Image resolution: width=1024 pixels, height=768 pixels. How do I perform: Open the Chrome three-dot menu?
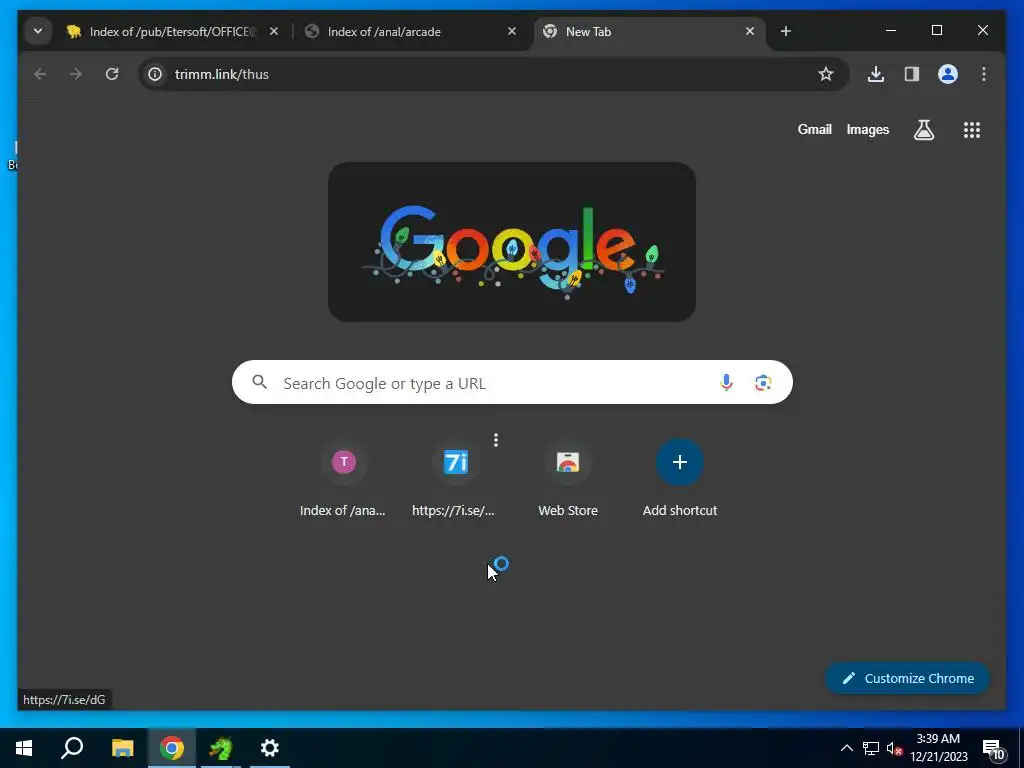984,74
